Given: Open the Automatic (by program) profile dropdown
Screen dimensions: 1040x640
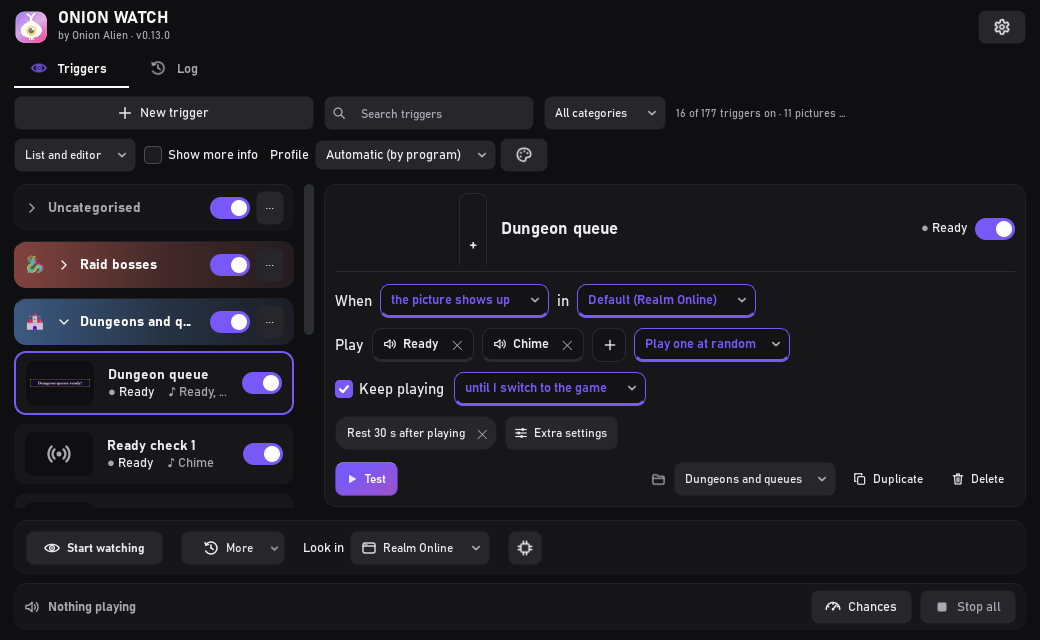Looking at the screenshot, I should tap(405, 155).
